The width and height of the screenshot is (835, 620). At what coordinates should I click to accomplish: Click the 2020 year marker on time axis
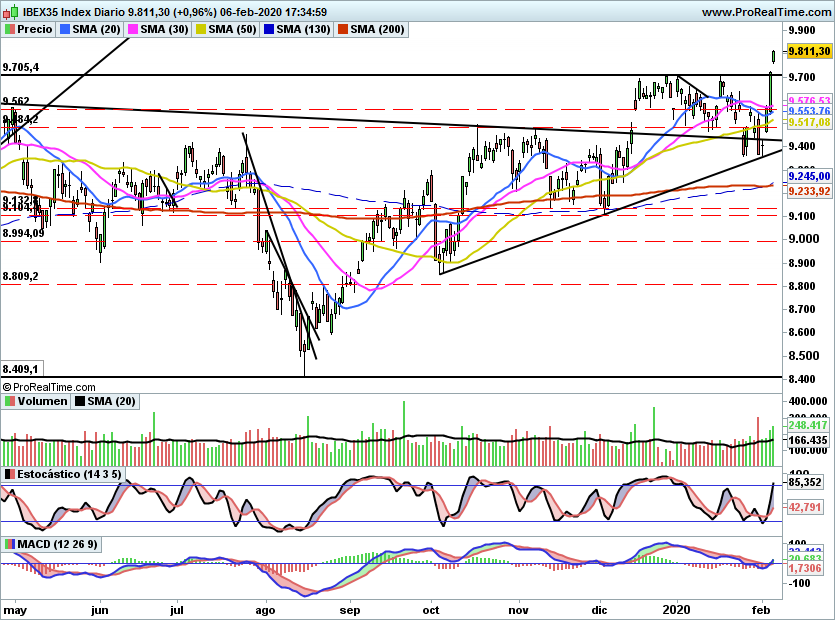pos(676,610)
